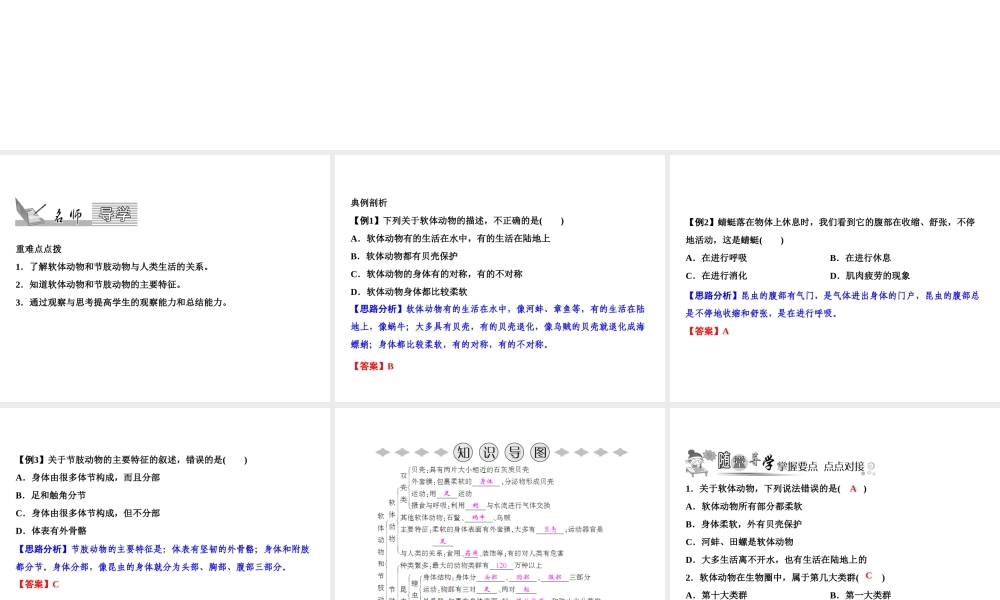Click the red 答案 C line
The width and height of the screenshot is (1000, 600).
(x=38, y=584)
